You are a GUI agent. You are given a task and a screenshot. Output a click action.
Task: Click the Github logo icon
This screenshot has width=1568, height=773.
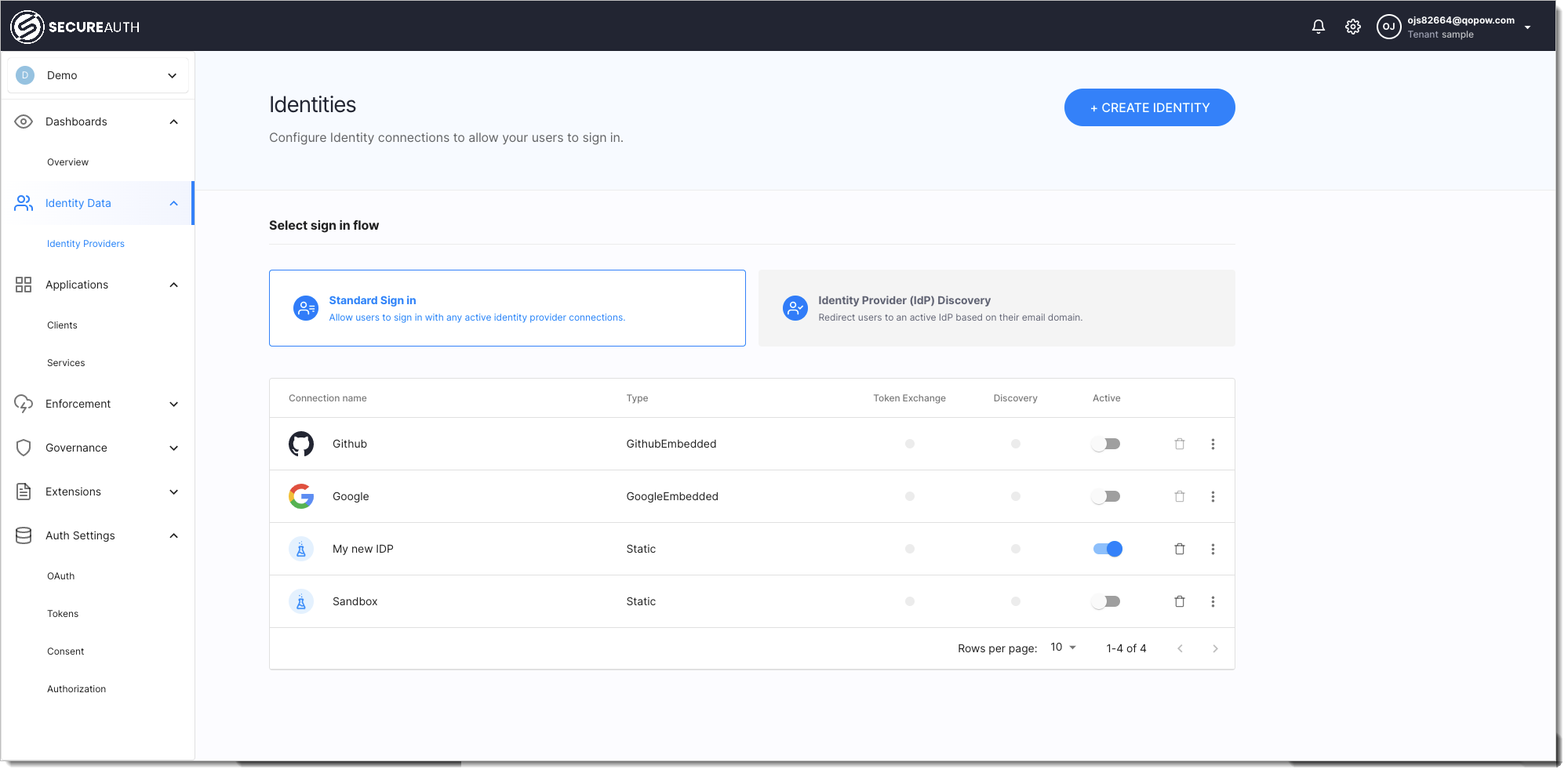click(x=301, y=444)
